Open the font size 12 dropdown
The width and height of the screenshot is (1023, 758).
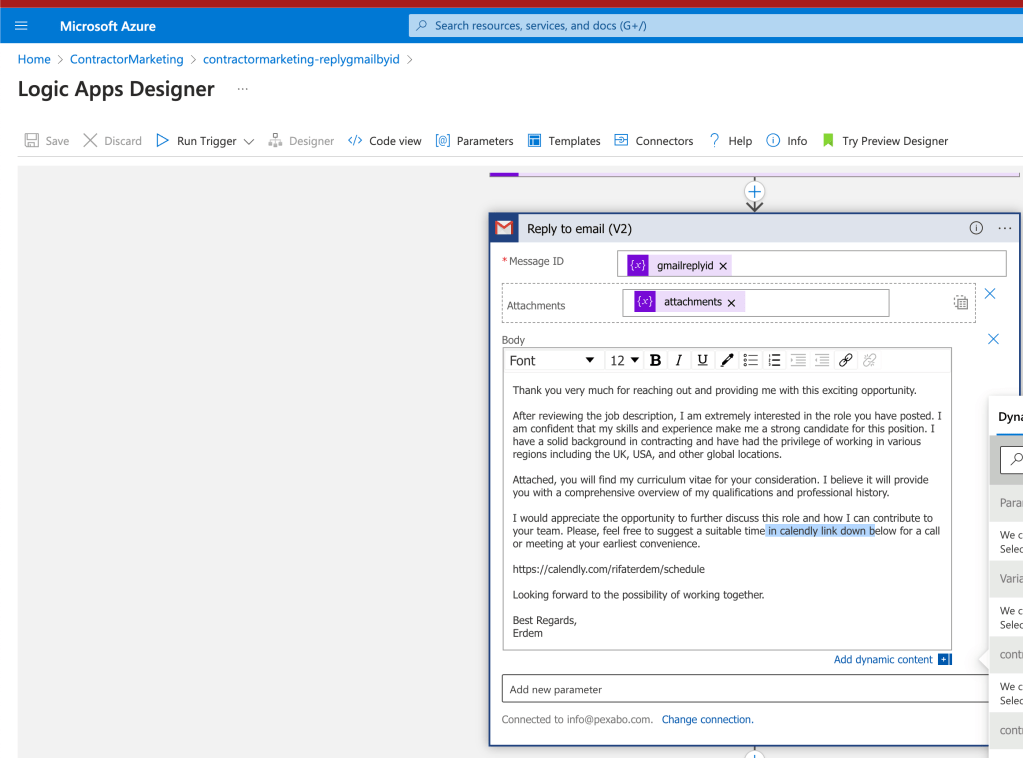tap(624, 360)
